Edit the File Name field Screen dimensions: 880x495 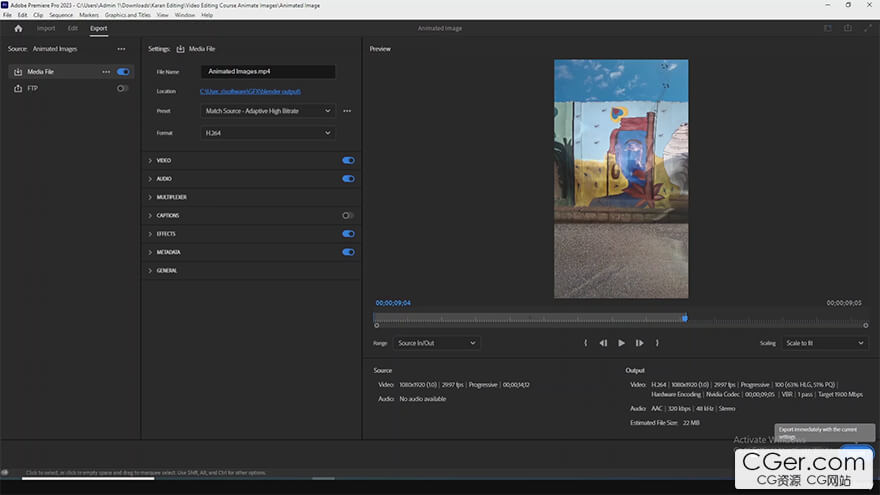click(268, 71)
